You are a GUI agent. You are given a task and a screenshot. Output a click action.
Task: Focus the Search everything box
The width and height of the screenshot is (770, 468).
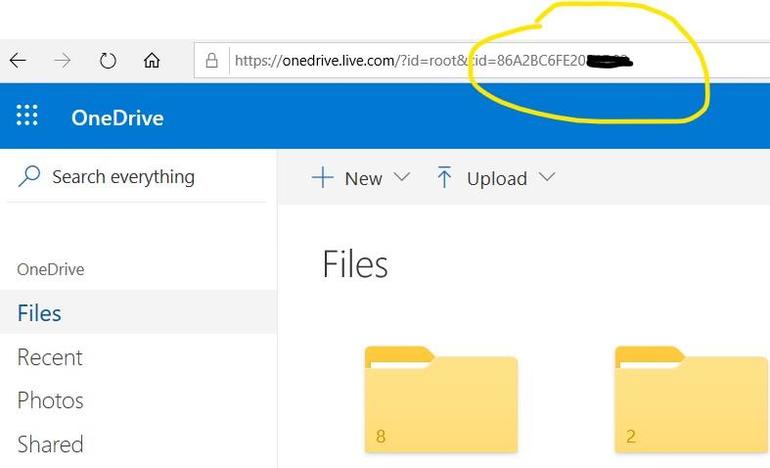point(138,177)
